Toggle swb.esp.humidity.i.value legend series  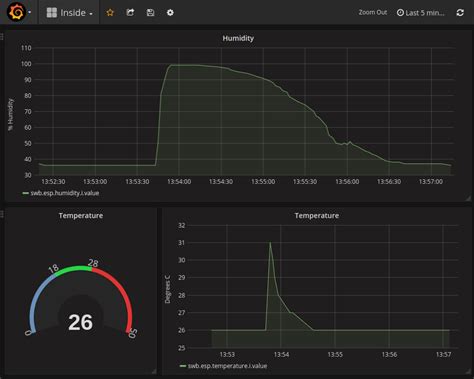tap(65, 193)
